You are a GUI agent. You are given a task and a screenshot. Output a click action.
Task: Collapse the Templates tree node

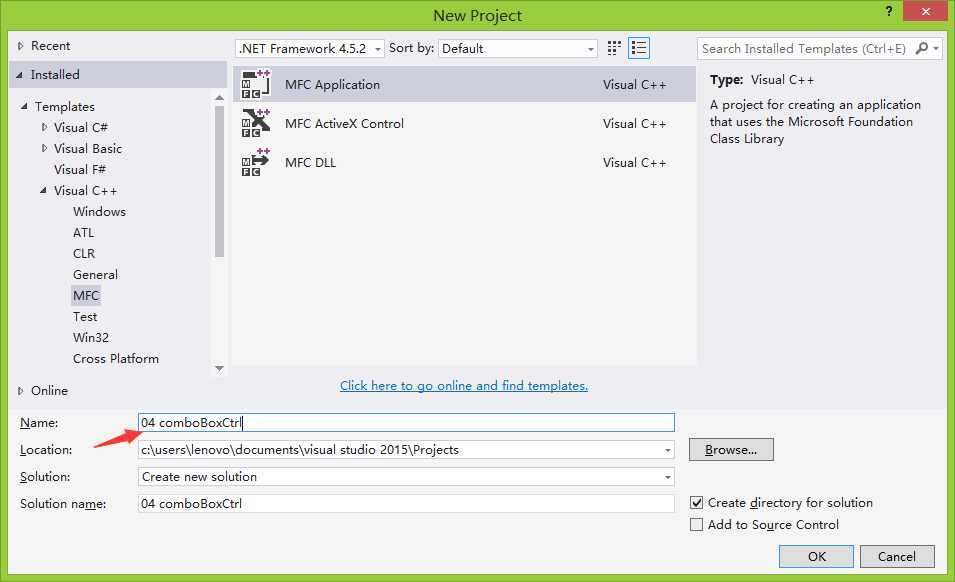24,107
